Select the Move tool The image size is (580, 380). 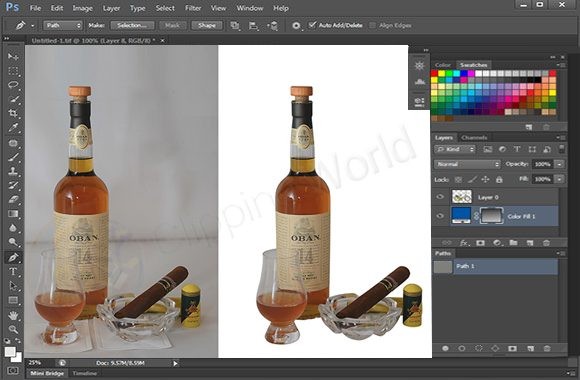point(13,56)
